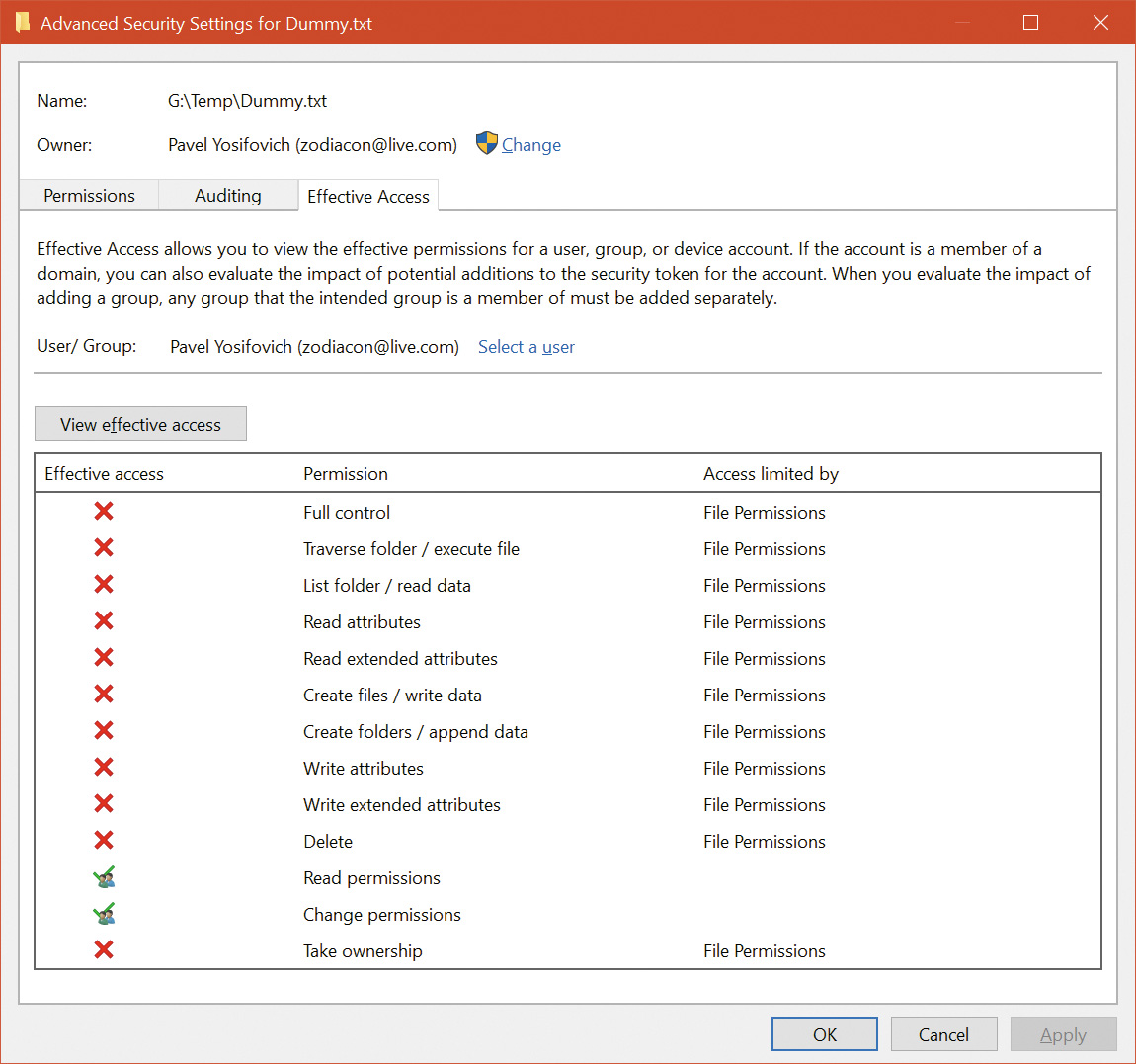Image resolution: width=1136 pixels, height=1064 pixels.
Task: Click the Change owner link
Action: [531, 145]
